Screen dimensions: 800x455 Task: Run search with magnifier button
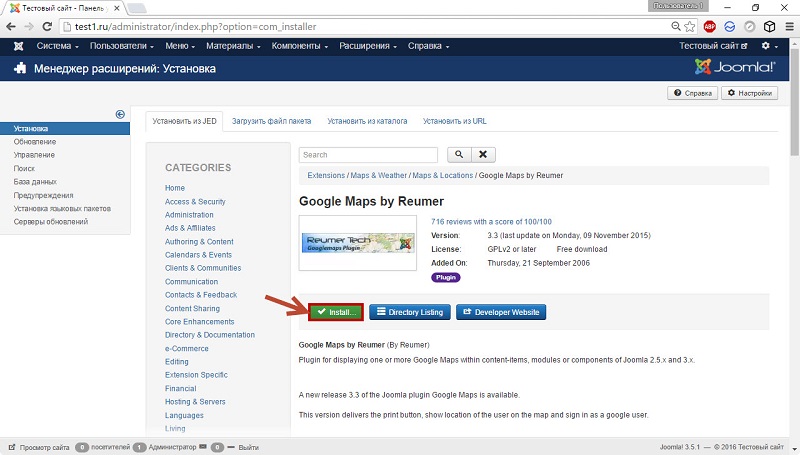(x=459, y=155)
